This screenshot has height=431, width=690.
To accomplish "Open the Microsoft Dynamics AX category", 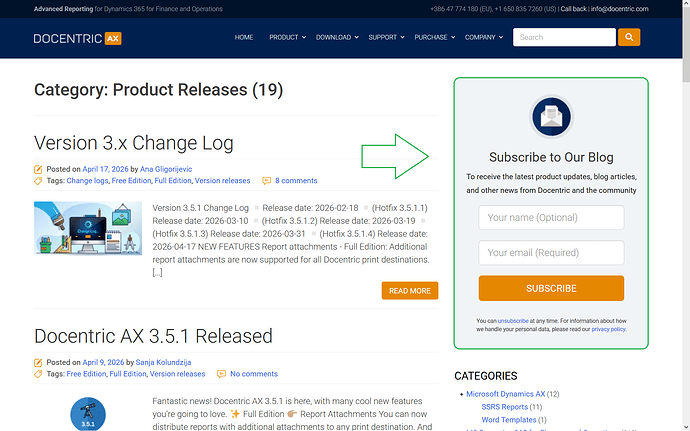I will [x=506, y=394].
